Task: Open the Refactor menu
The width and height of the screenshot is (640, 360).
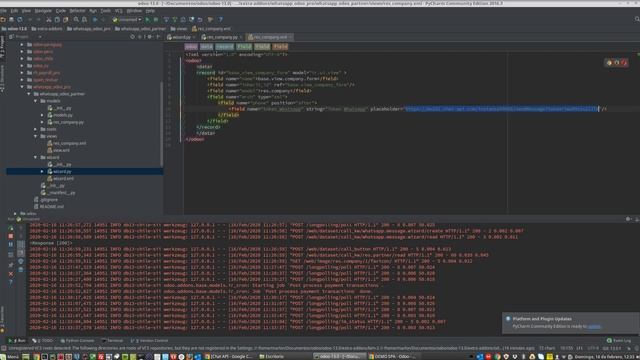Action: click(x=77, y=11)
